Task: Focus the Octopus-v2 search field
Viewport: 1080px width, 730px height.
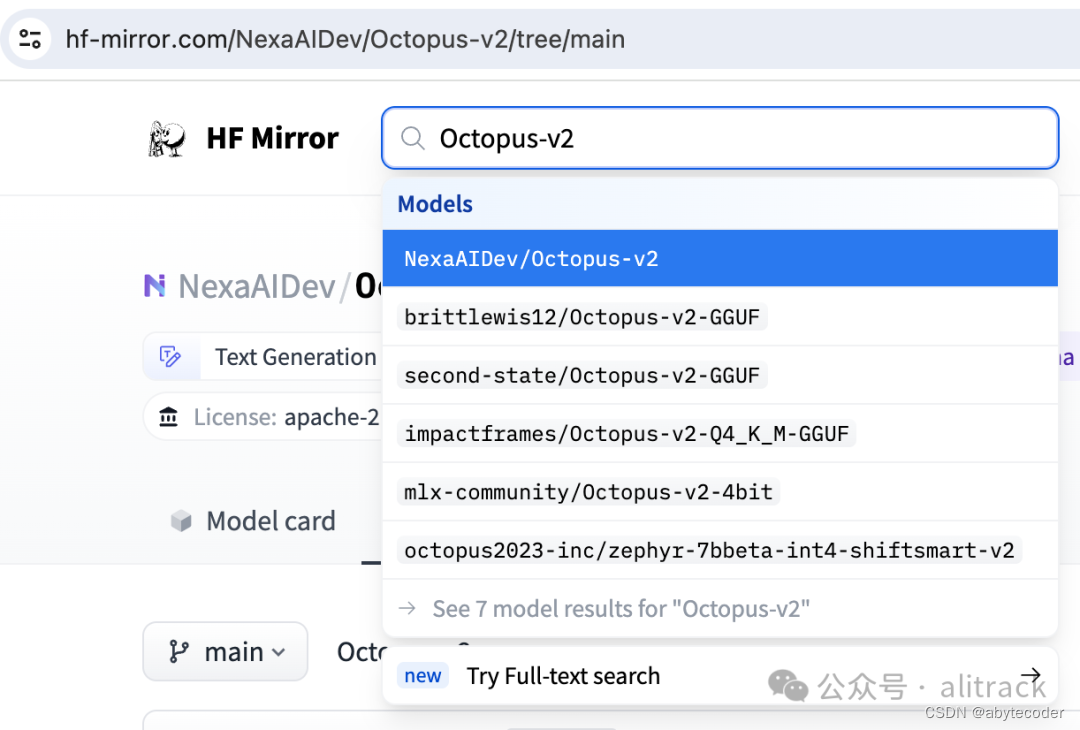Action: (x=720, y=138)
